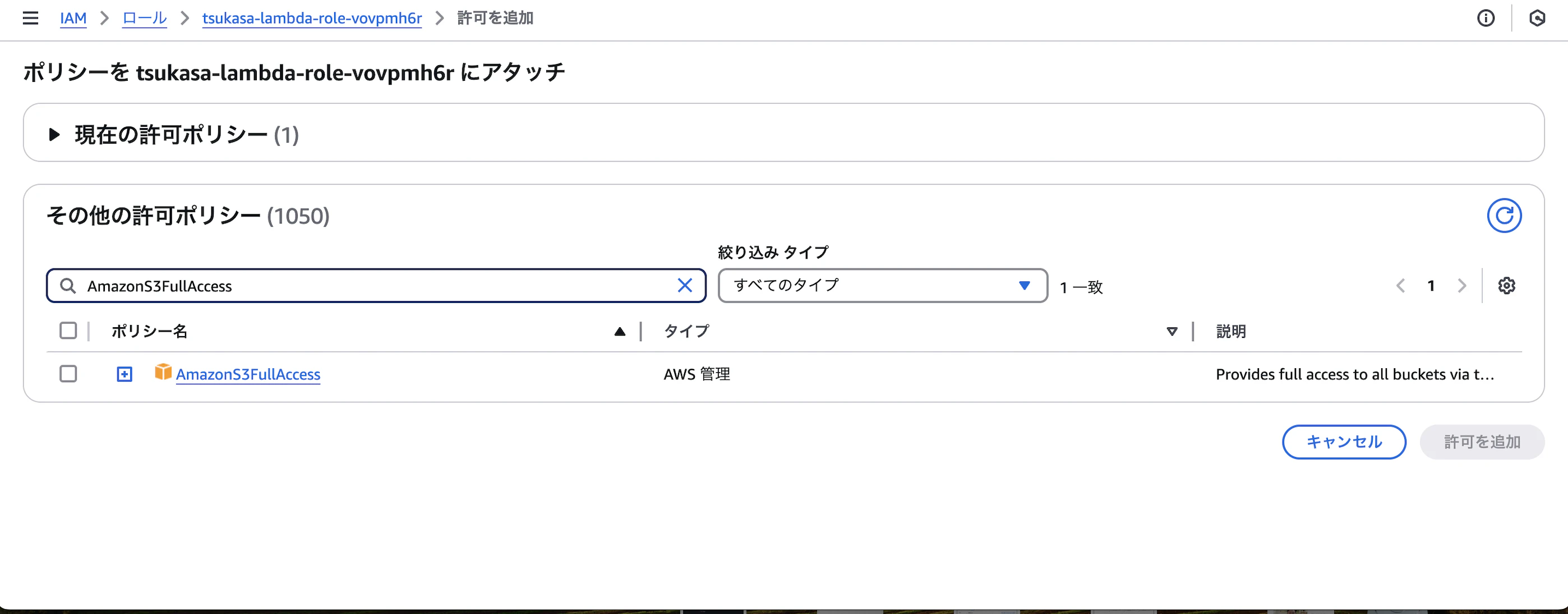Image resolution: width=1568 pixels, height=614 pixels.
Task: Open table preferences gear icon
Action: click(x=1506, y=285)
